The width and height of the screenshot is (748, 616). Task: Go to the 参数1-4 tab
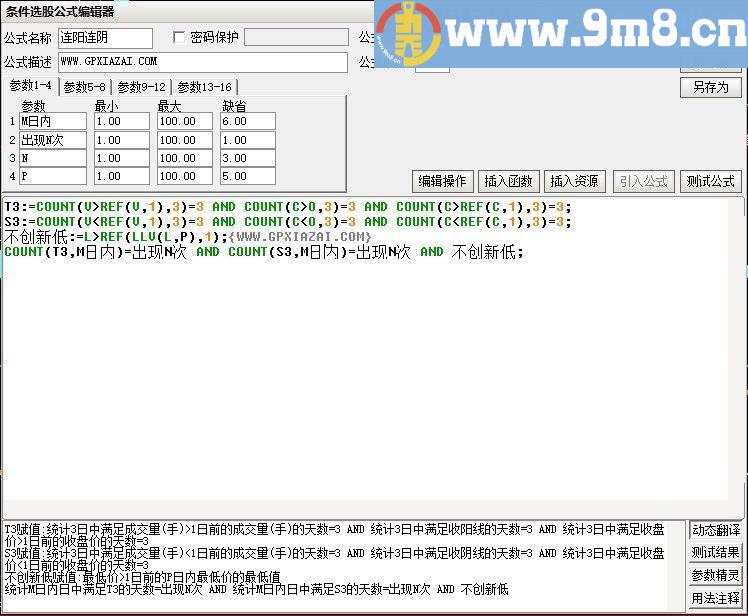(x=30, y=86)
